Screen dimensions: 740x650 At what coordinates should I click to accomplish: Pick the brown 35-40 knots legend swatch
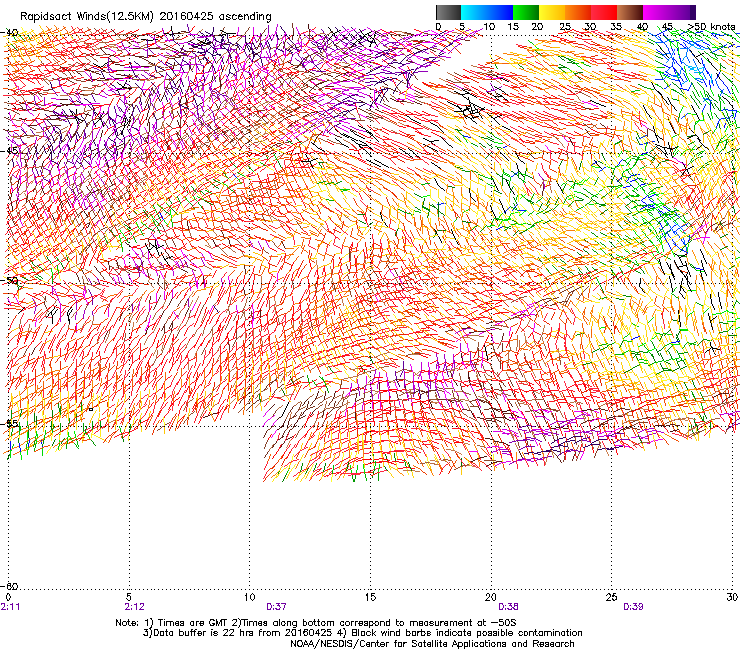(x=630, y=12)
